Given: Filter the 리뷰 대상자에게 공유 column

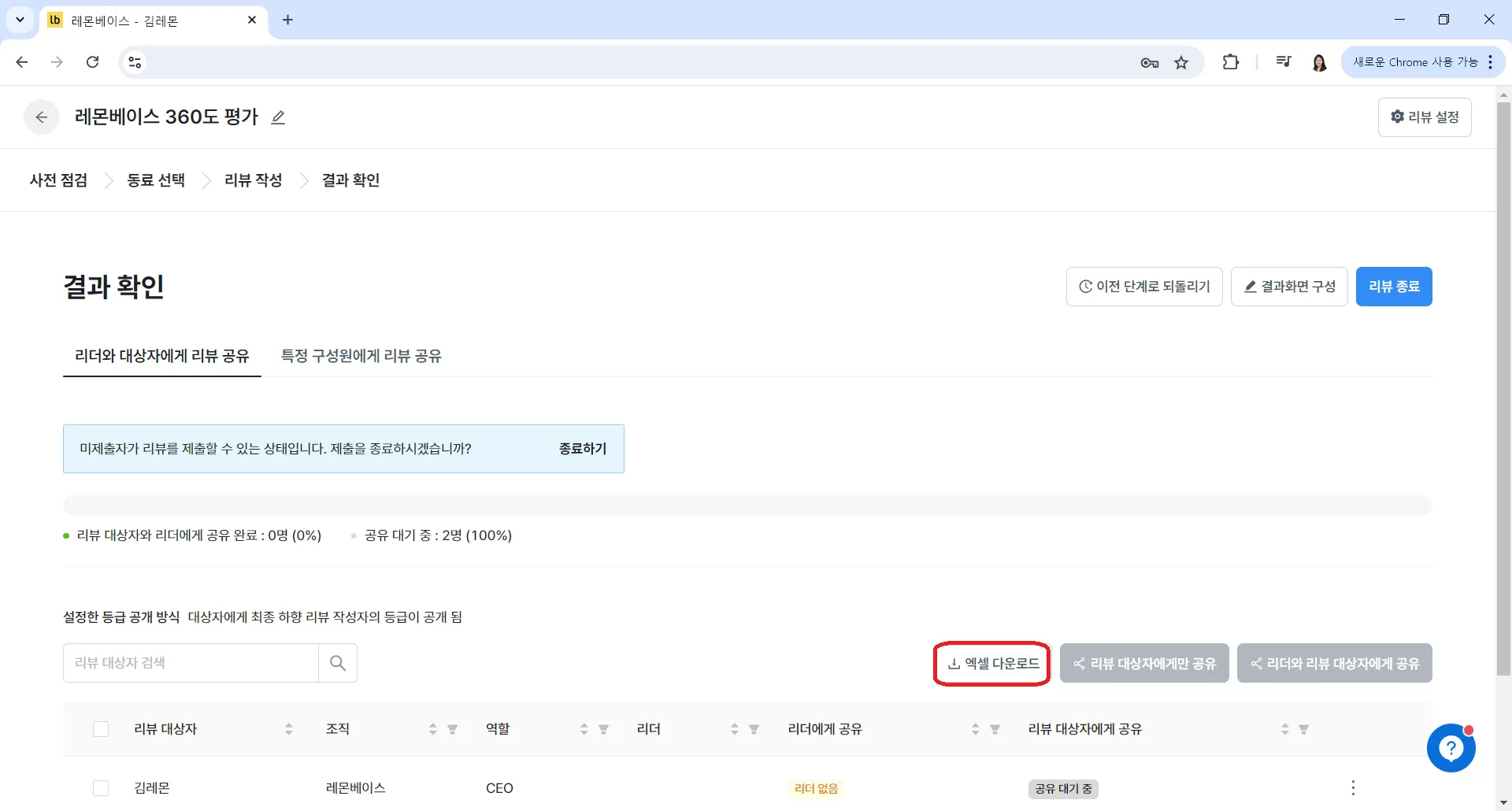Looking at the screenshot, I should [1304, 729].
